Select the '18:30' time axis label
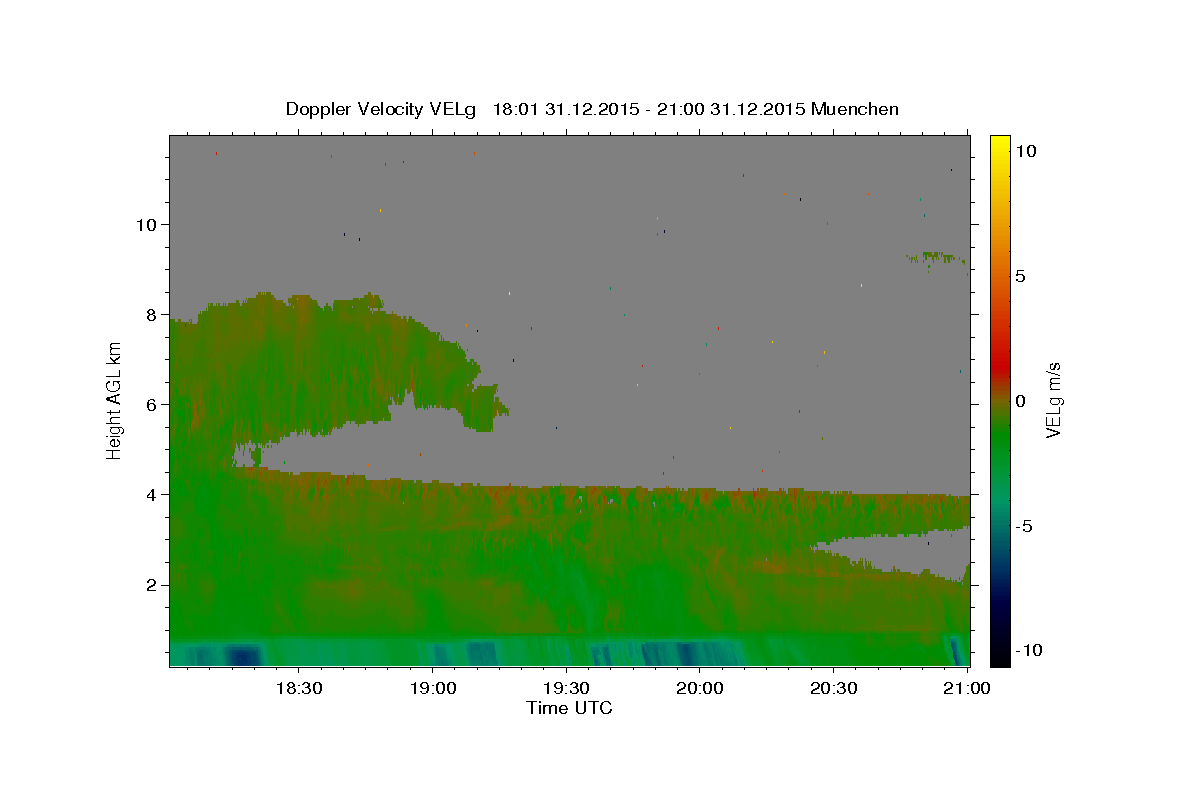1200x800 pixels. point(298,688)
